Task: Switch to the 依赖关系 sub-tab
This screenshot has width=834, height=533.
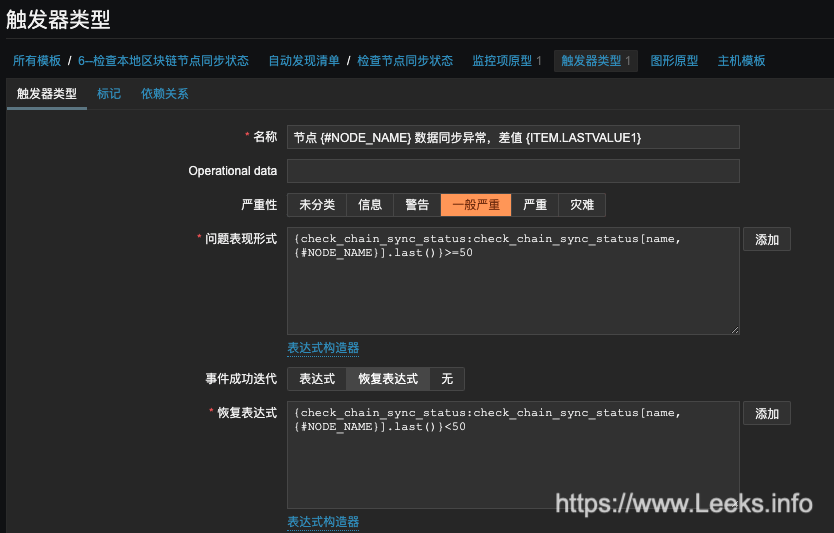Action: coord(164,94)
